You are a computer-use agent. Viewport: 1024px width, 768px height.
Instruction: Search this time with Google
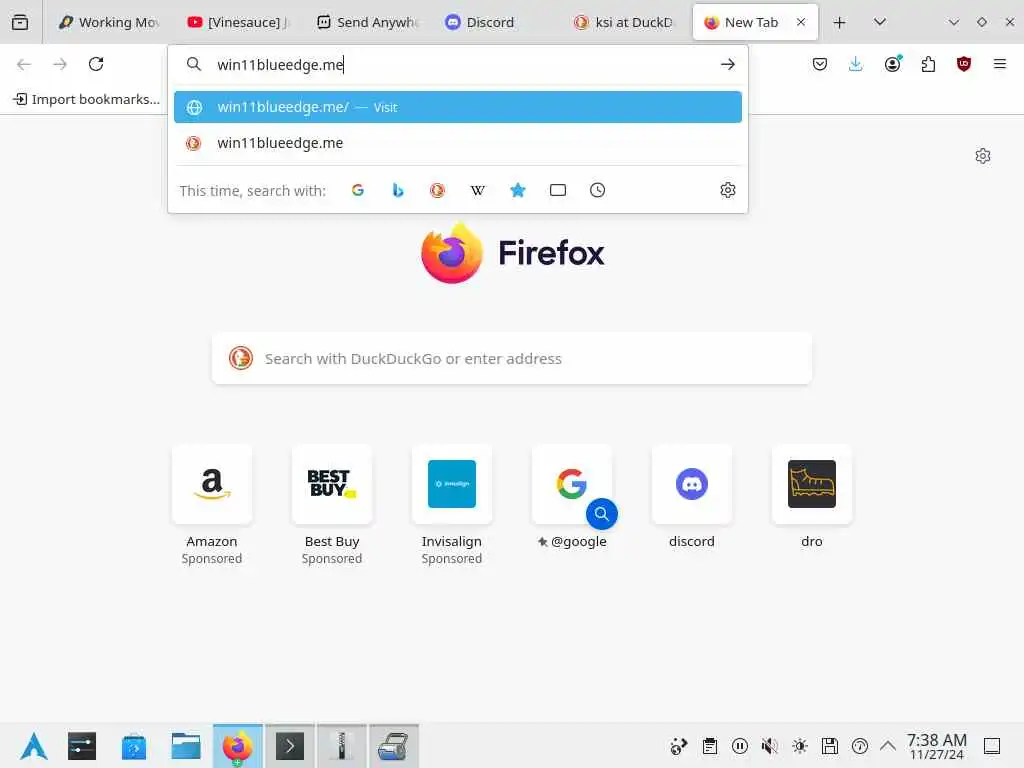pos(358,190)
